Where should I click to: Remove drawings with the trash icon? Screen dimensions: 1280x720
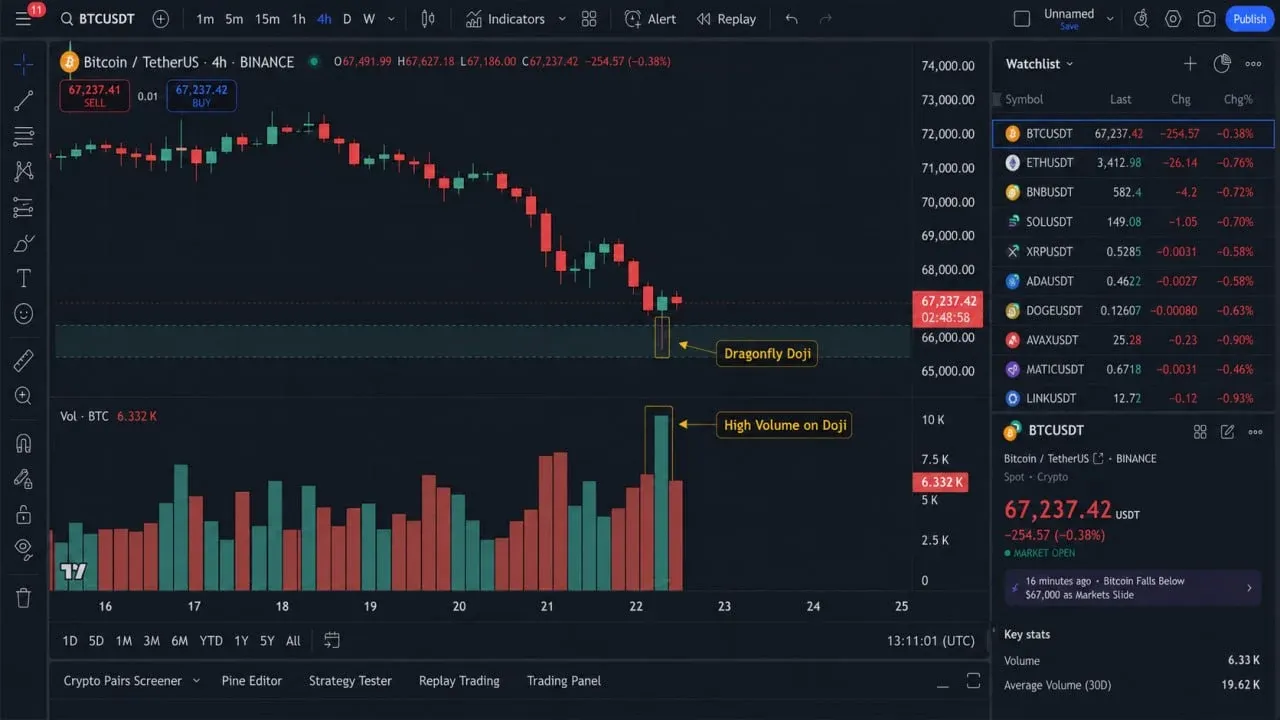coord(24,598)
